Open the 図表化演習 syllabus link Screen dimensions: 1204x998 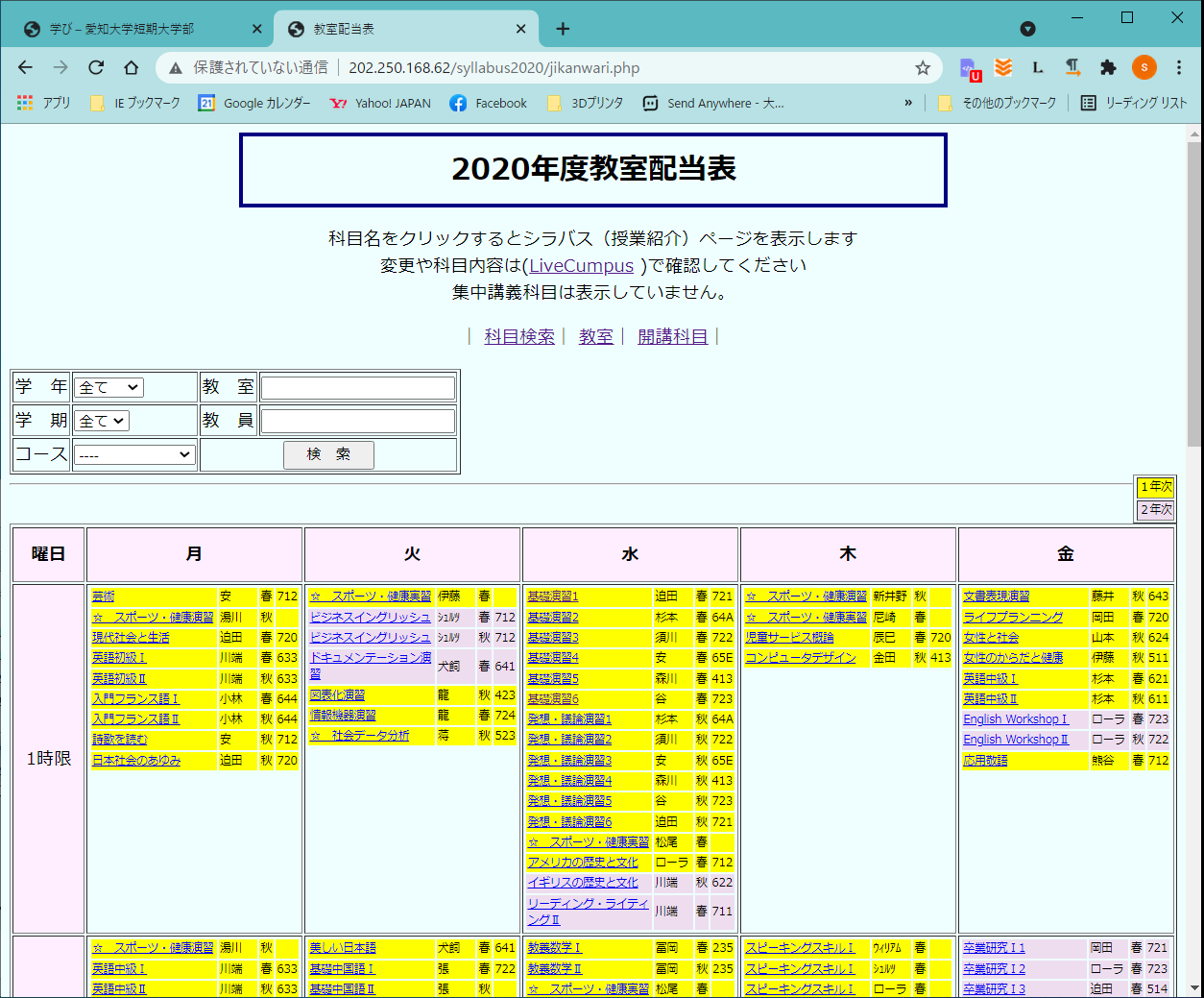coord(337,695)
